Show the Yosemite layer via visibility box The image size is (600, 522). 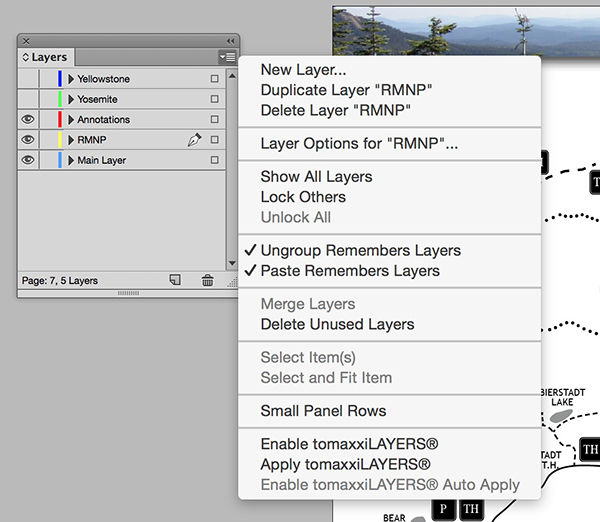click(x=28, y=99)
